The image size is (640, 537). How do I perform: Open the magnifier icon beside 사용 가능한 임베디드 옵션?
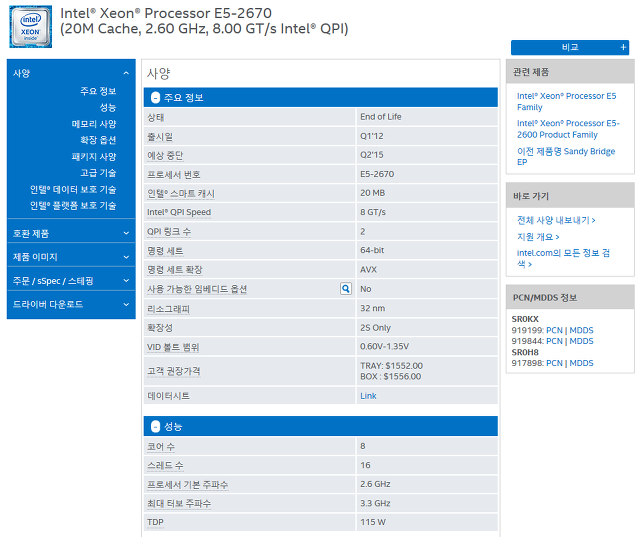[x=346, y=289]
